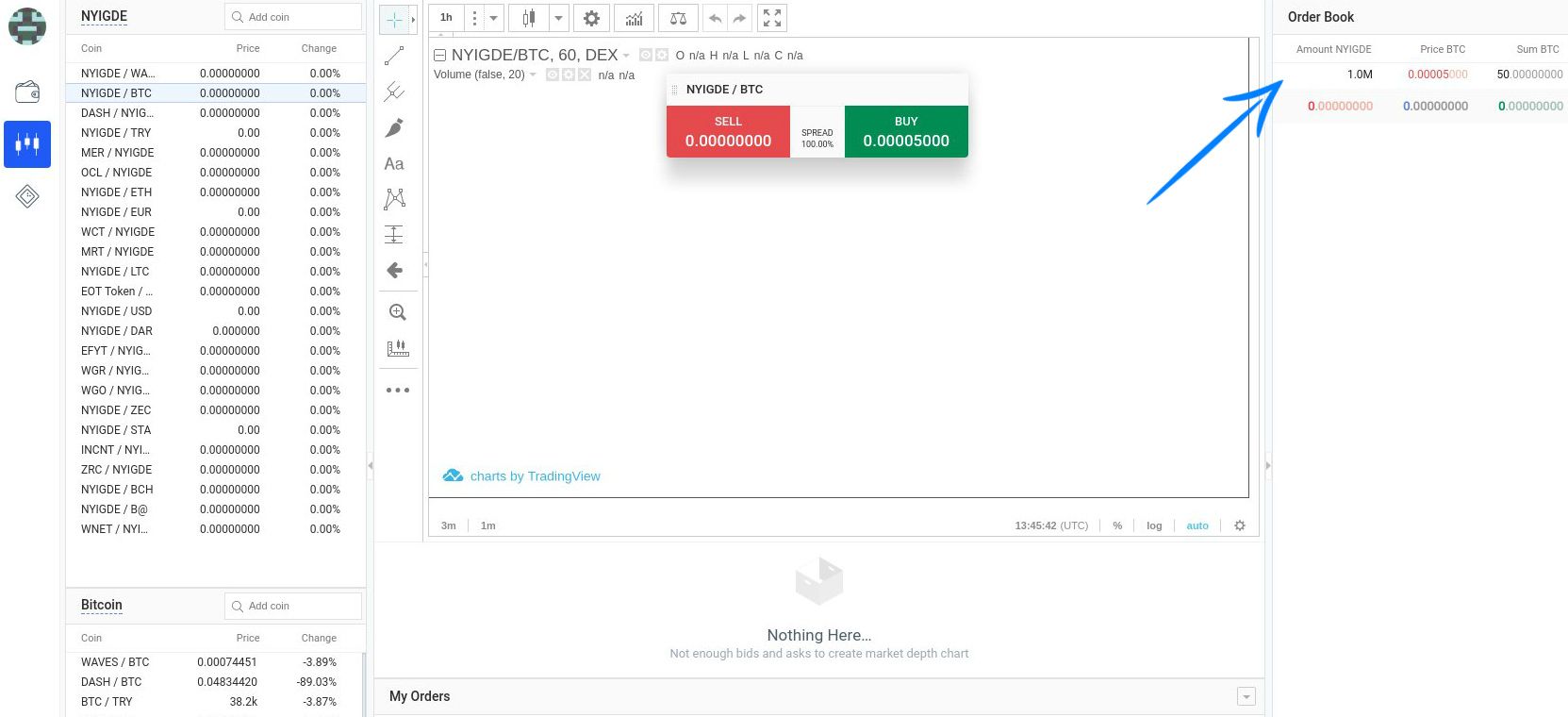Select the NYIGDE / USD pair row
The width and height of the screenshot is (1568, 717).
pos(216,311)
